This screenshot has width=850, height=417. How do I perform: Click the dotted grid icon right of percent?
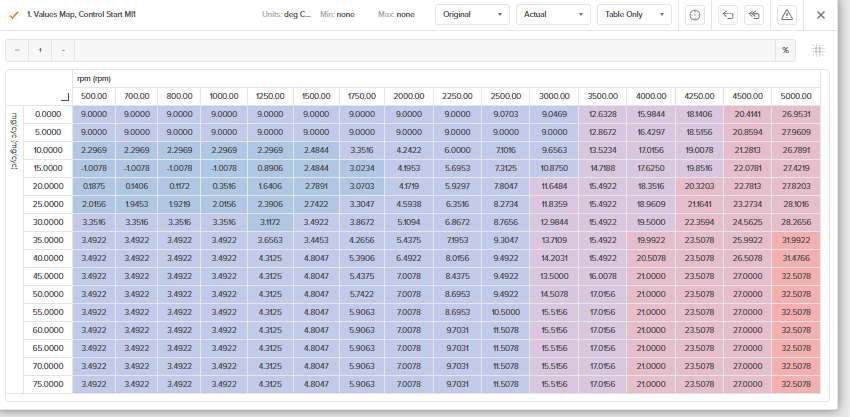coord(818,50)
